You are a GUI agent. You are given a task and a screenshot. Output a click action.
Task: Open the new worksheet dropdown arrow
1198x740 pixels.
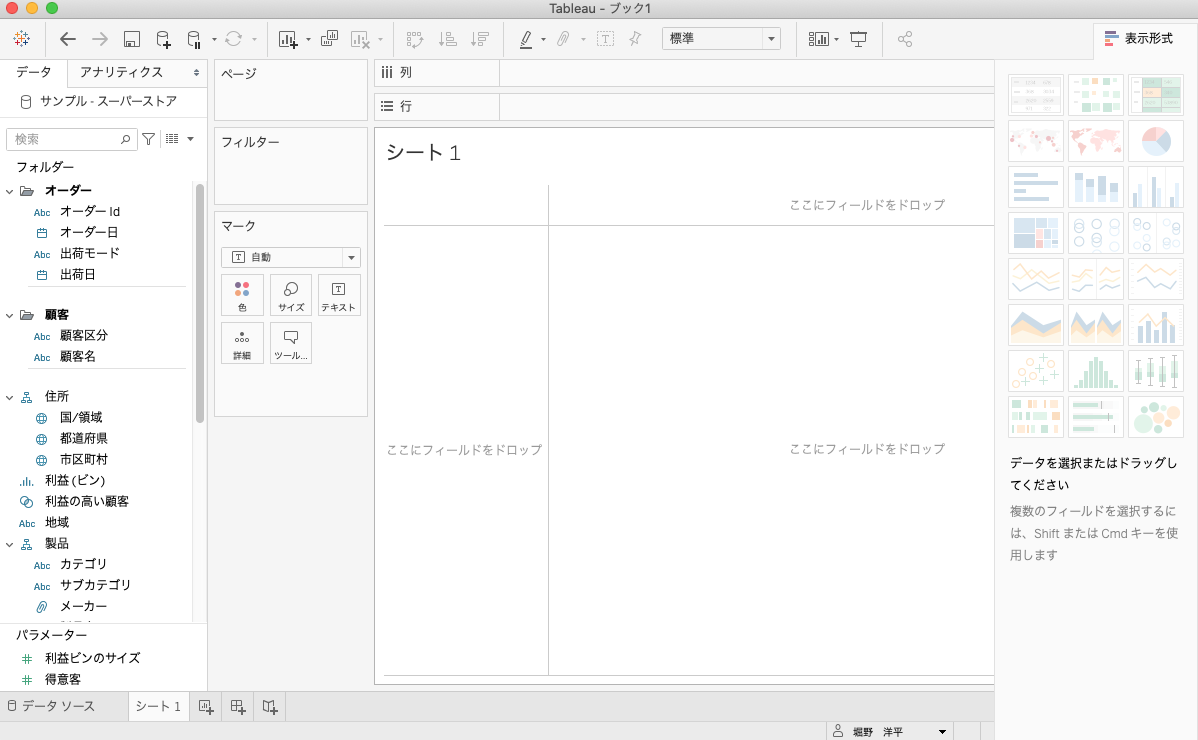(x=308, y=40)
